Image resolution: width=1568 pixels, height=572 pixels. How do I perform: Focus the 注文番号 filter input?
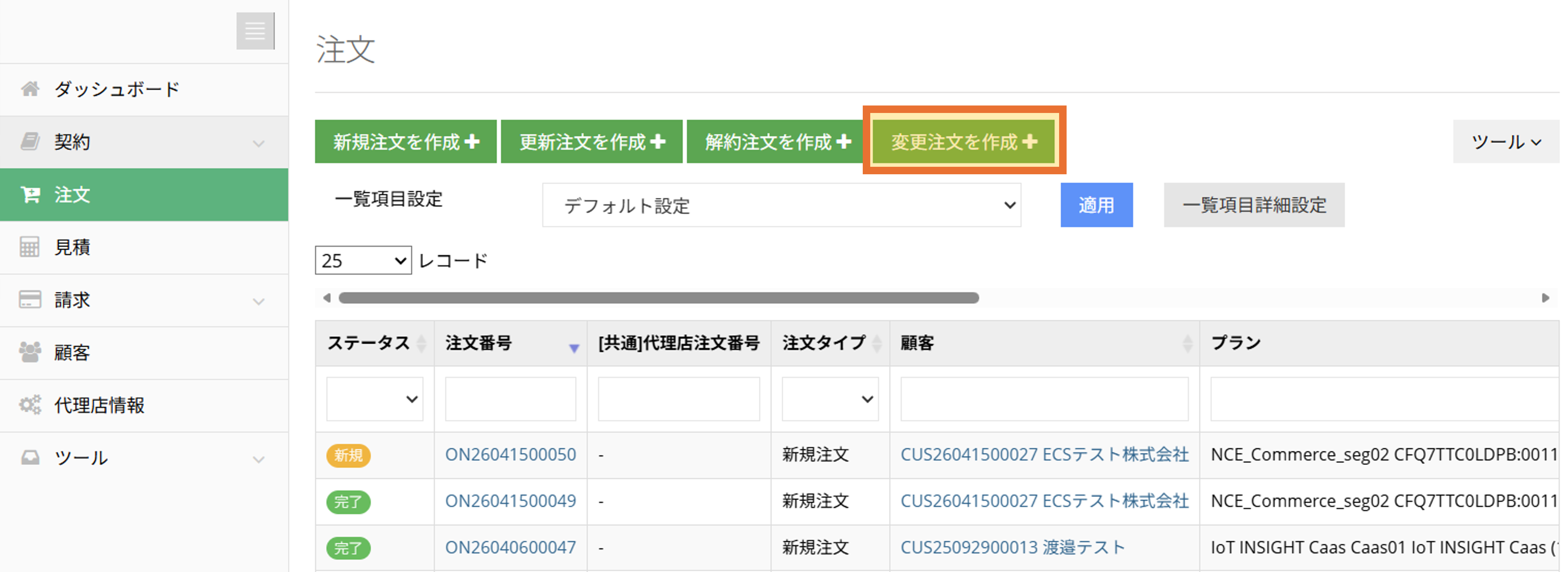[x=511, y=399]
